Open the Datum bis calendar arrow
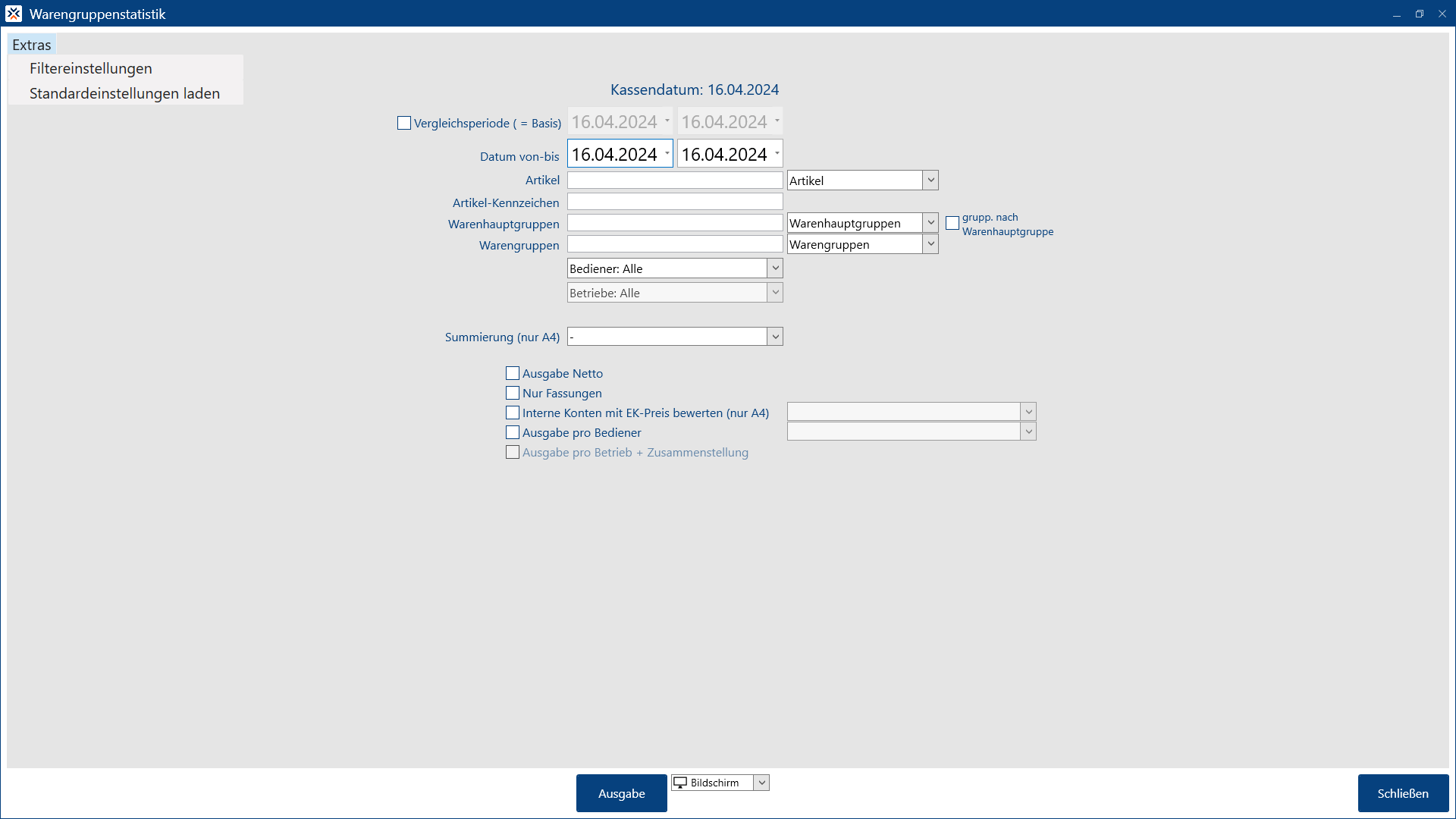 777,153
